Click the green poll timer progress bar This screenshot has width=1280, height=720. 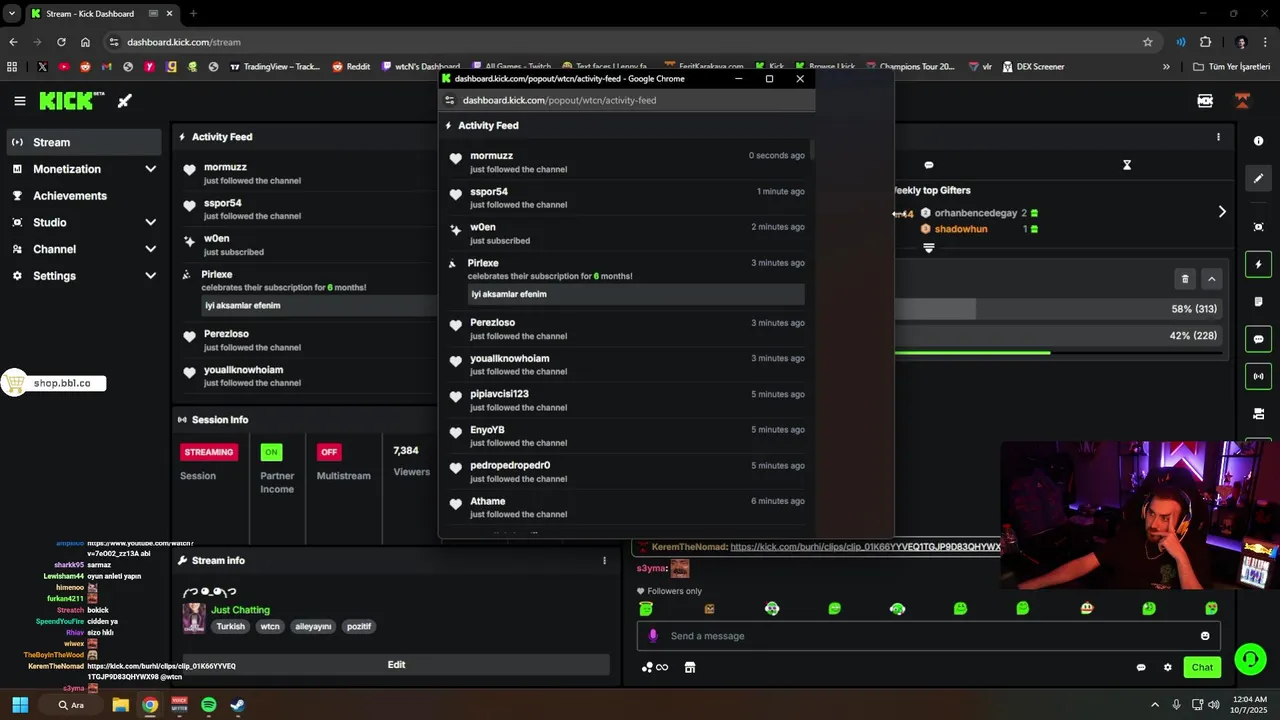[972, 352]
